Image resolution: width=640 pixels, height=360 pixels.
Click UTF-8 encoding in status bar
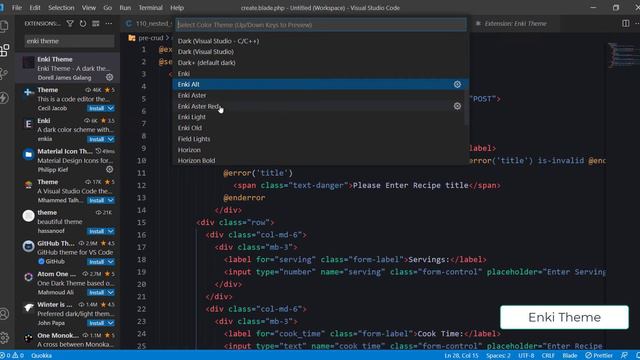pyautogui.click(x=526, y=356)
